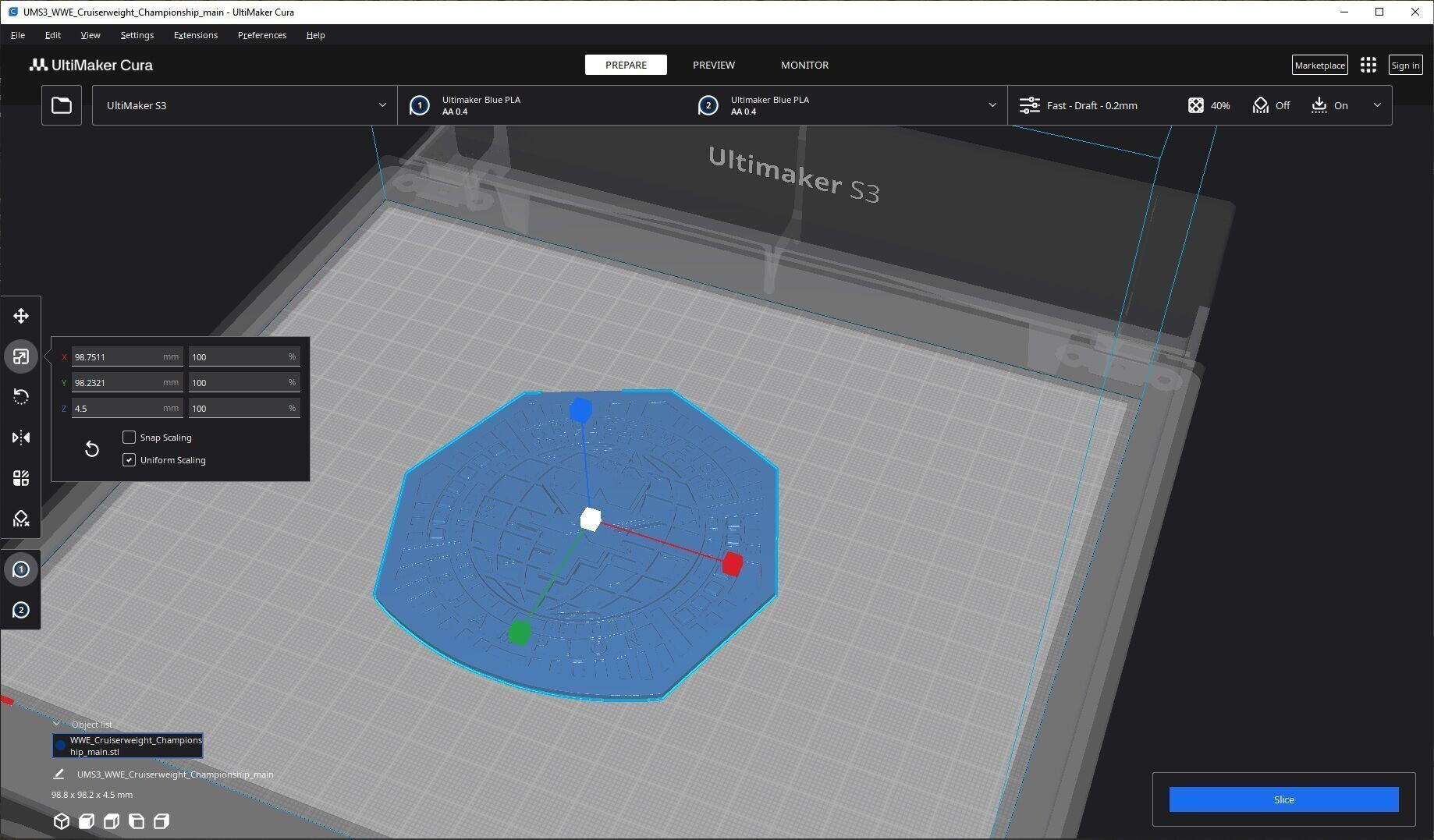Click the green Y-axis scale handle
1434x840 pixels.
[x=519, y=633]
